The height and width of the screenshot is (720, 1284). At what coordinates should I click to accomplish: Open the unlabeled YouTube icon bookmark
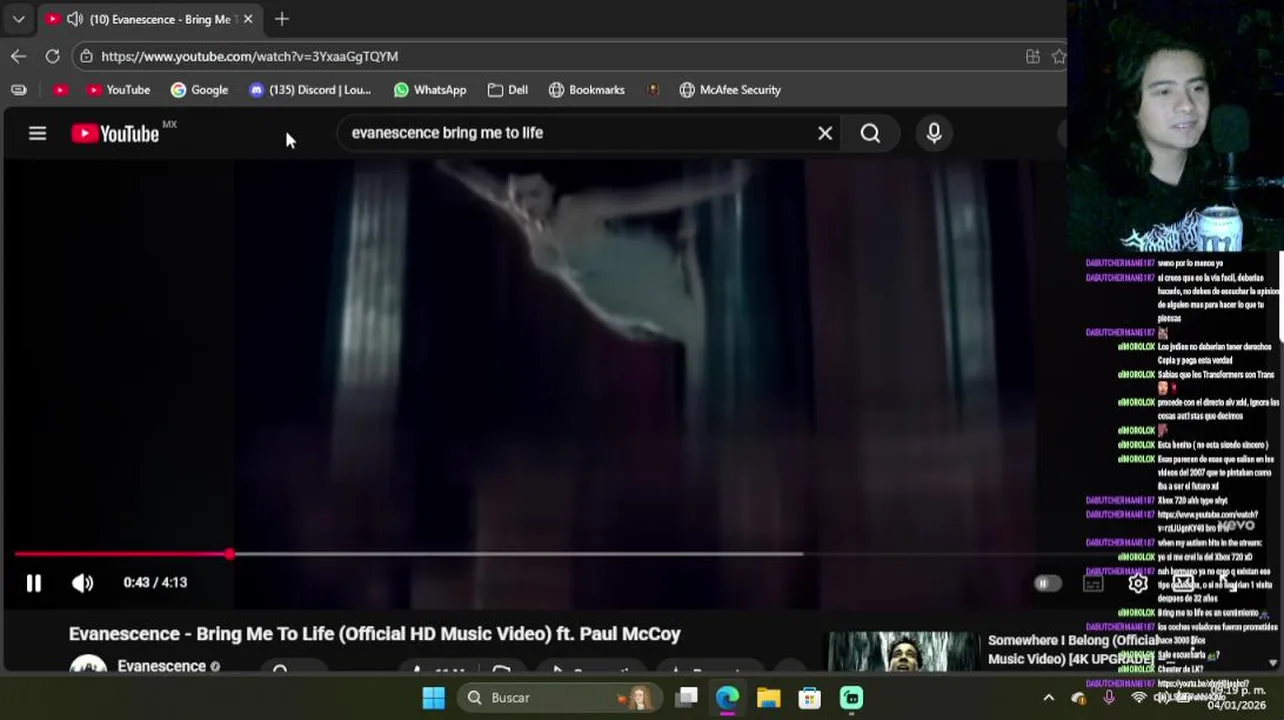(x=60, y=90)
